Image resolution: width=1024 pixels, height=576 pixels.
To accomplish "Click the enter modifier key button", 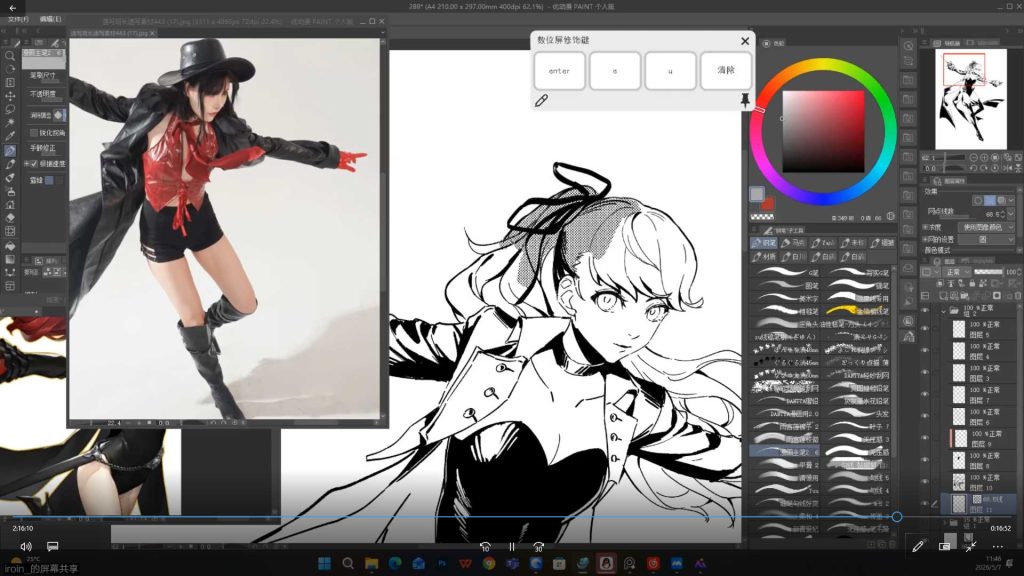I will 559,71.
